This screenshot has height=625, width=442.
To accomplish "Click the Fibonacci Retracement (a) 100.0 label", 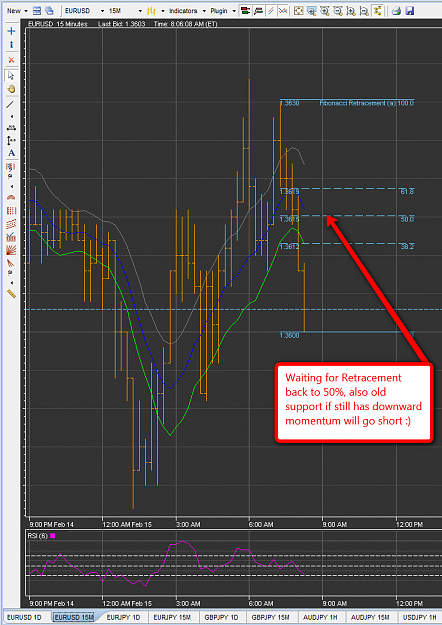I will 367,103.
